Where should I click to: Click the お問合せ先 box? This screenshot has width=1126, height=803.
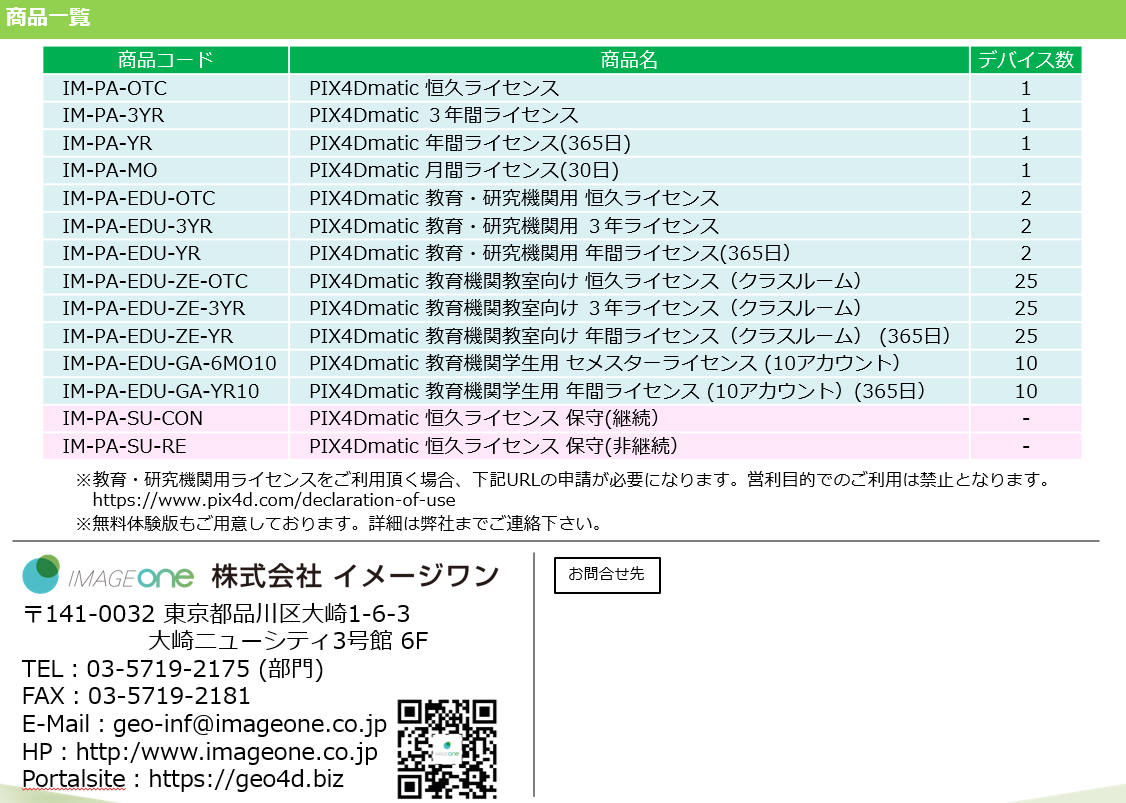607,575
